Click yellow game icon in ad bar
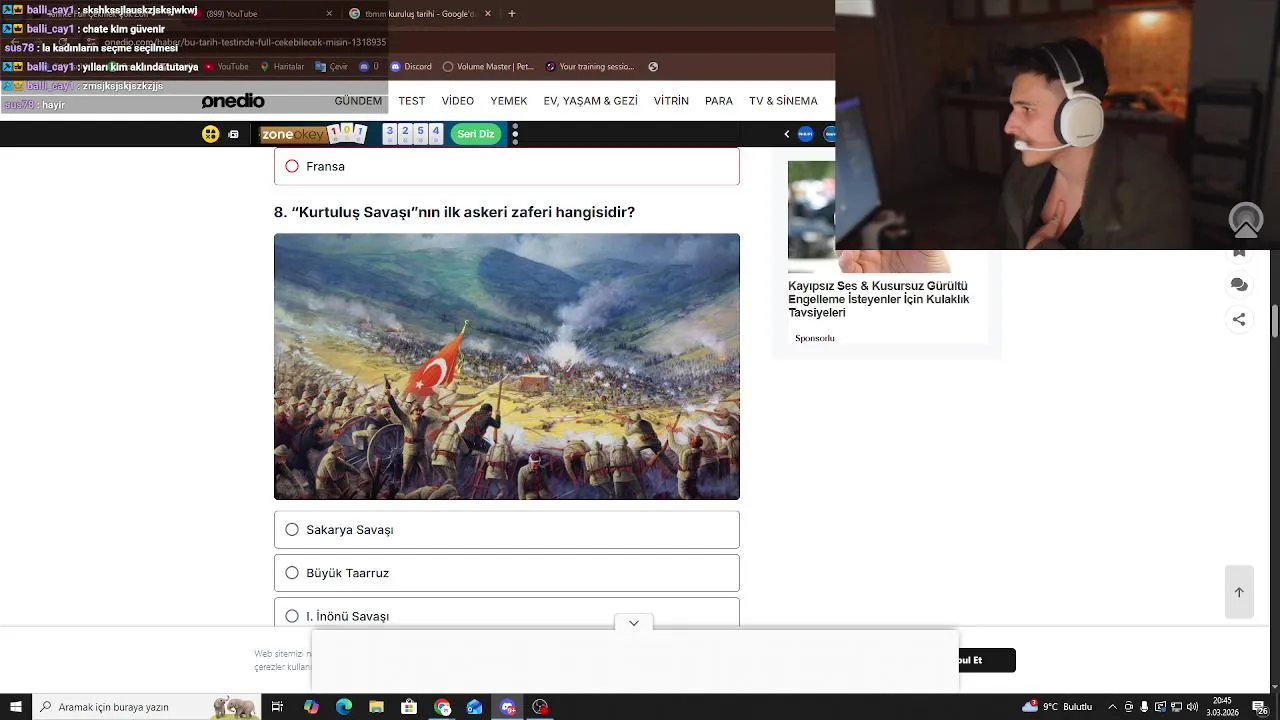1280x720 pixels. click(210, 134)
